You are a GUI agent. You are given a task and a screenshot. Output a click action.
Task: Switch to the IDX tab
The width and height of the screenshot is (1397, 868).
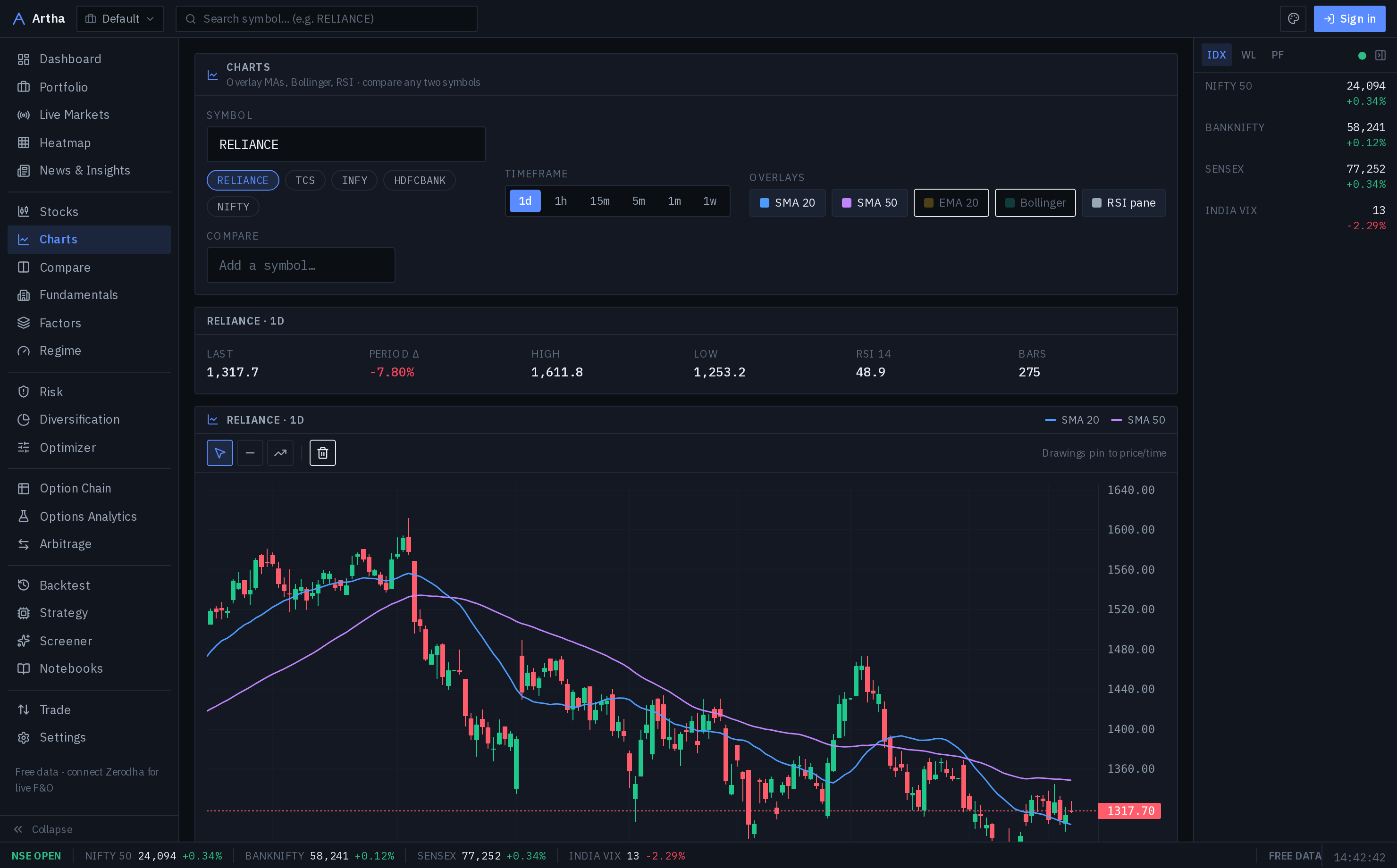[1216, 55]
